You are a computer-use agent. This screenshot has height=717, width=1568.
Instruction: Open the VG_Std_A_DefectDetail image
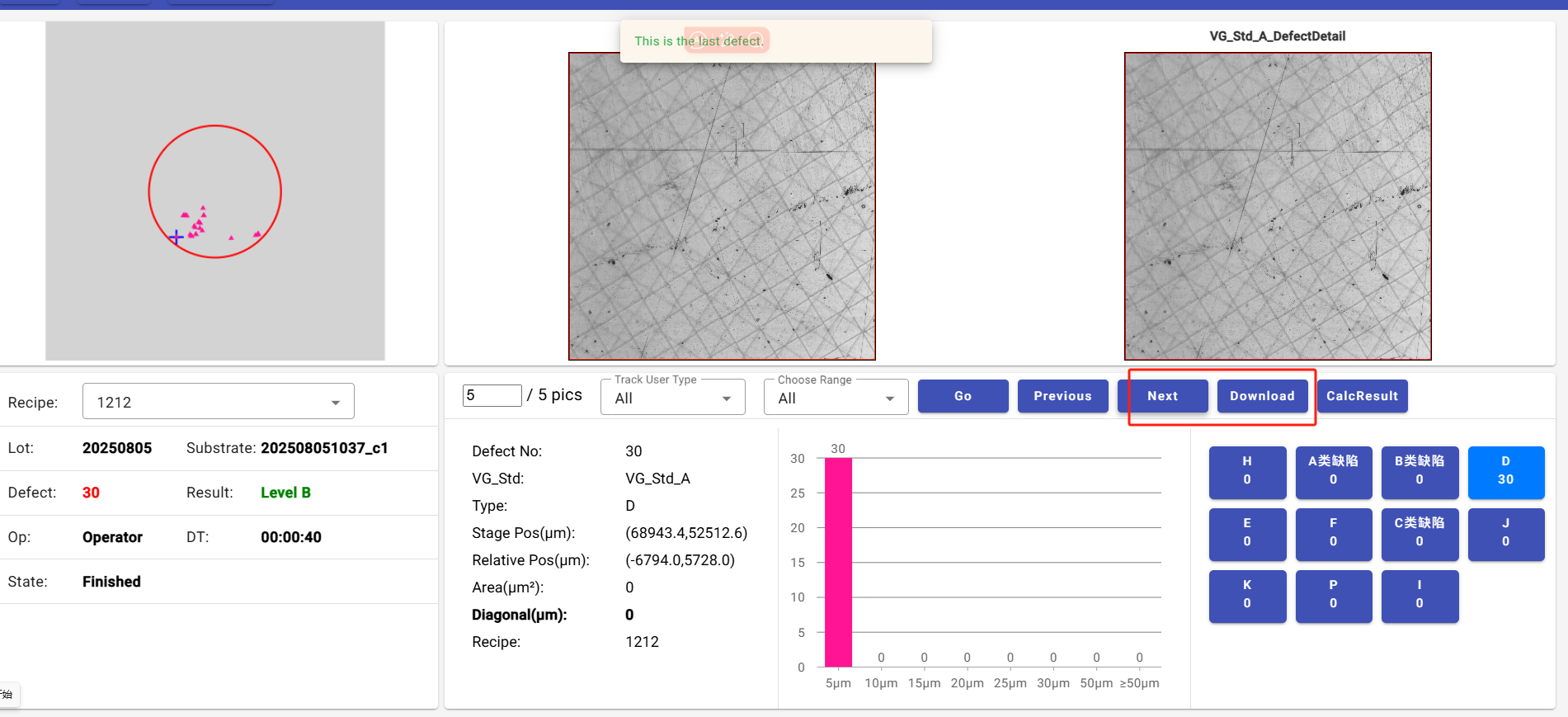1278,206
